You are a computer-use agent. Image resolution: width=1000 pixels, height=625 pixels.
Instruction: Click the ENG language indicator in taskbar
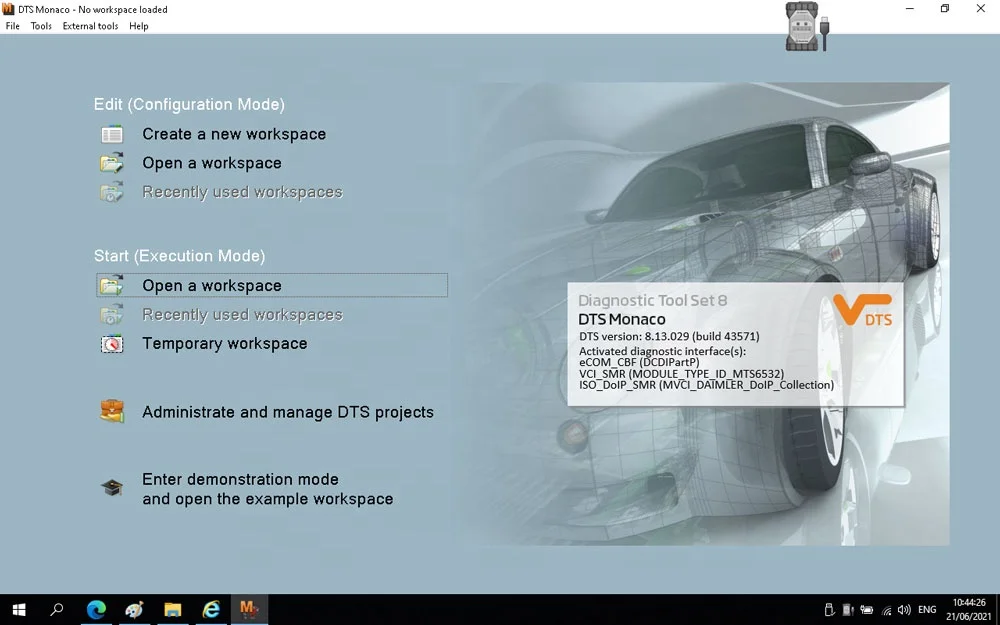926,609
